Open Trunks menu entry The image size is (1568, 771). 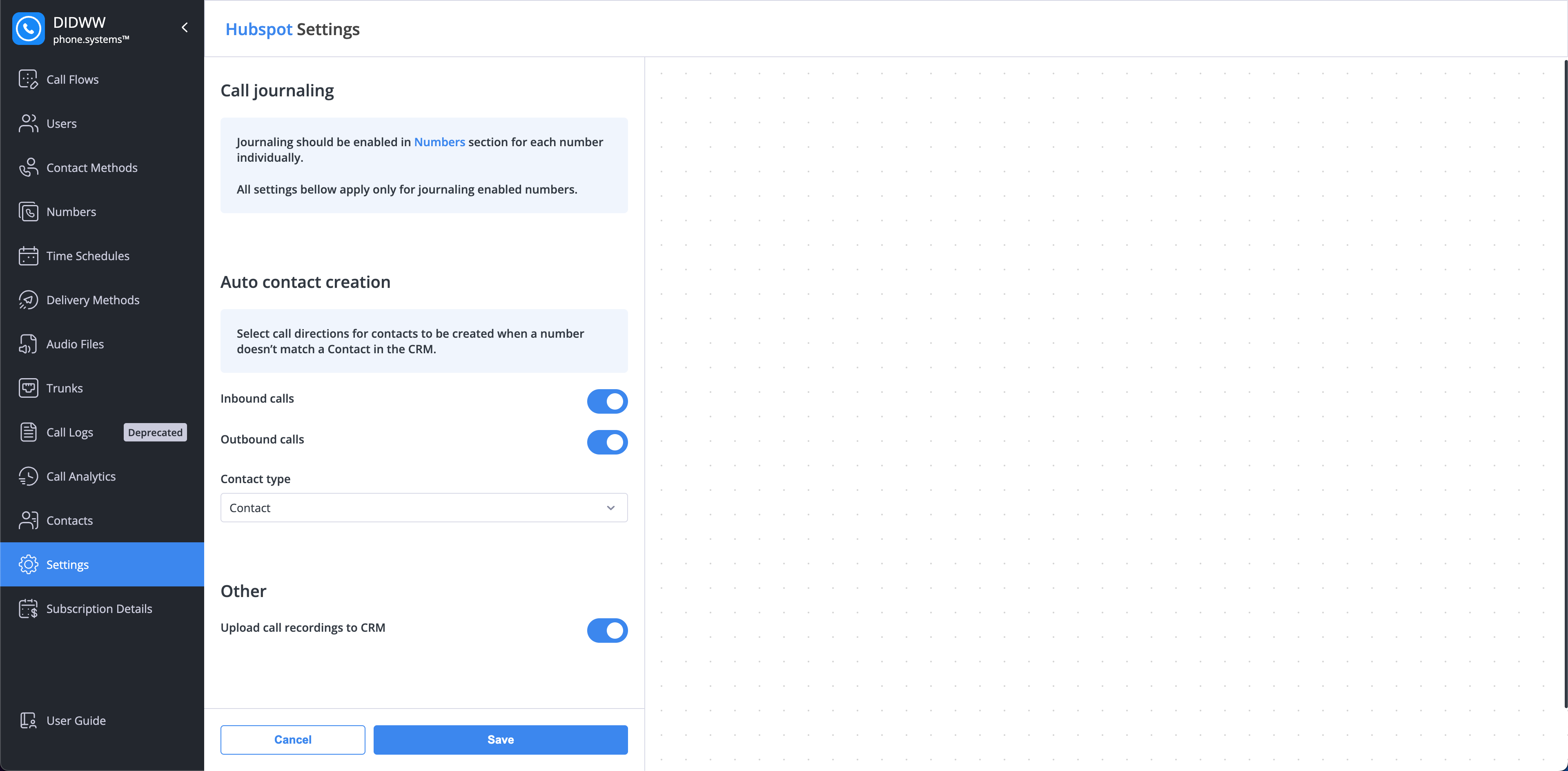click(x=102, y=388)
